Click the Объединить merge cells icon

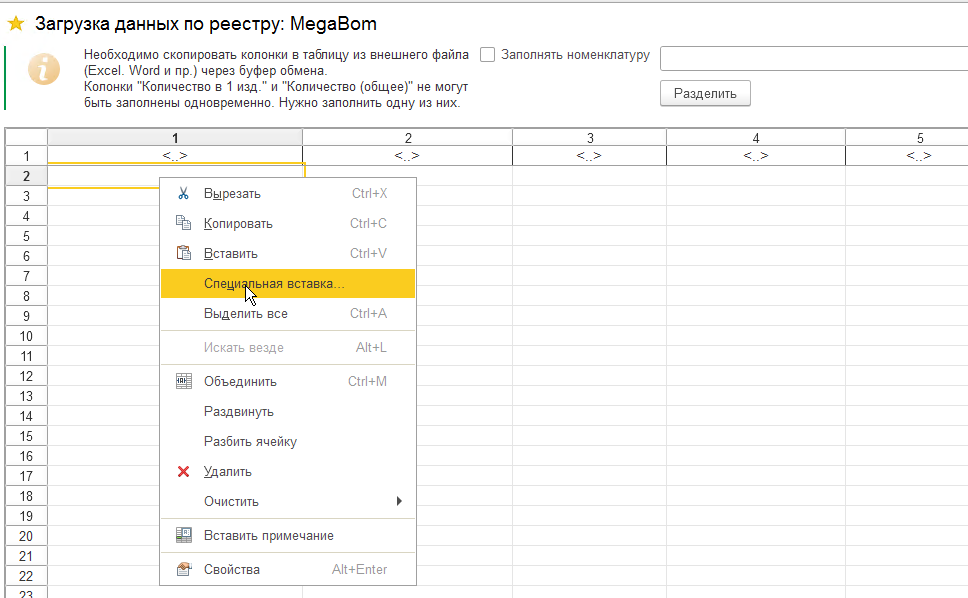click(183, 382)
